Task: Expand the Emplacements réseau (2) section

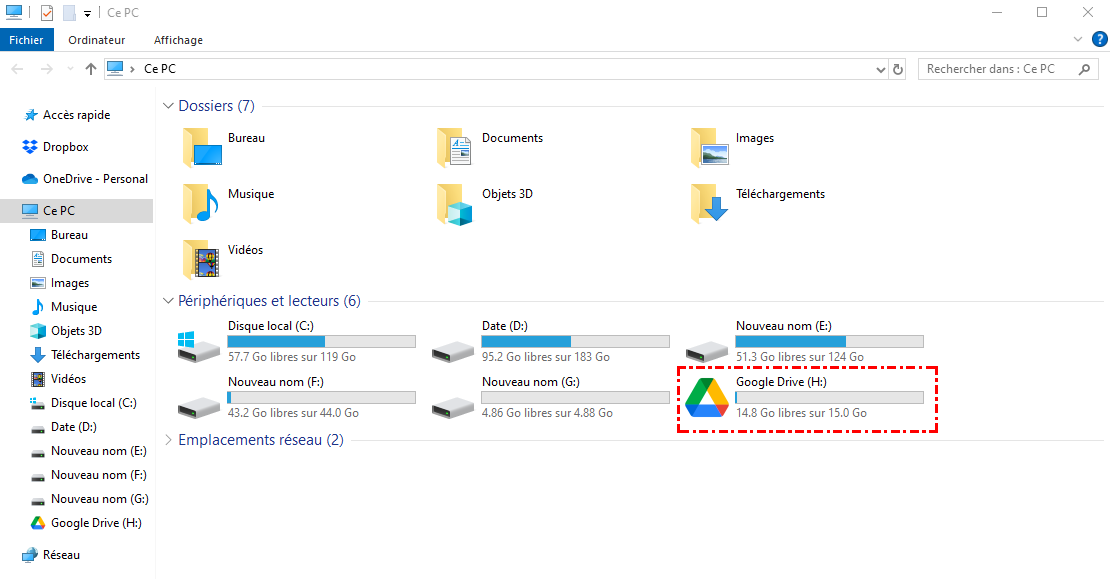Action: [168, 440]
